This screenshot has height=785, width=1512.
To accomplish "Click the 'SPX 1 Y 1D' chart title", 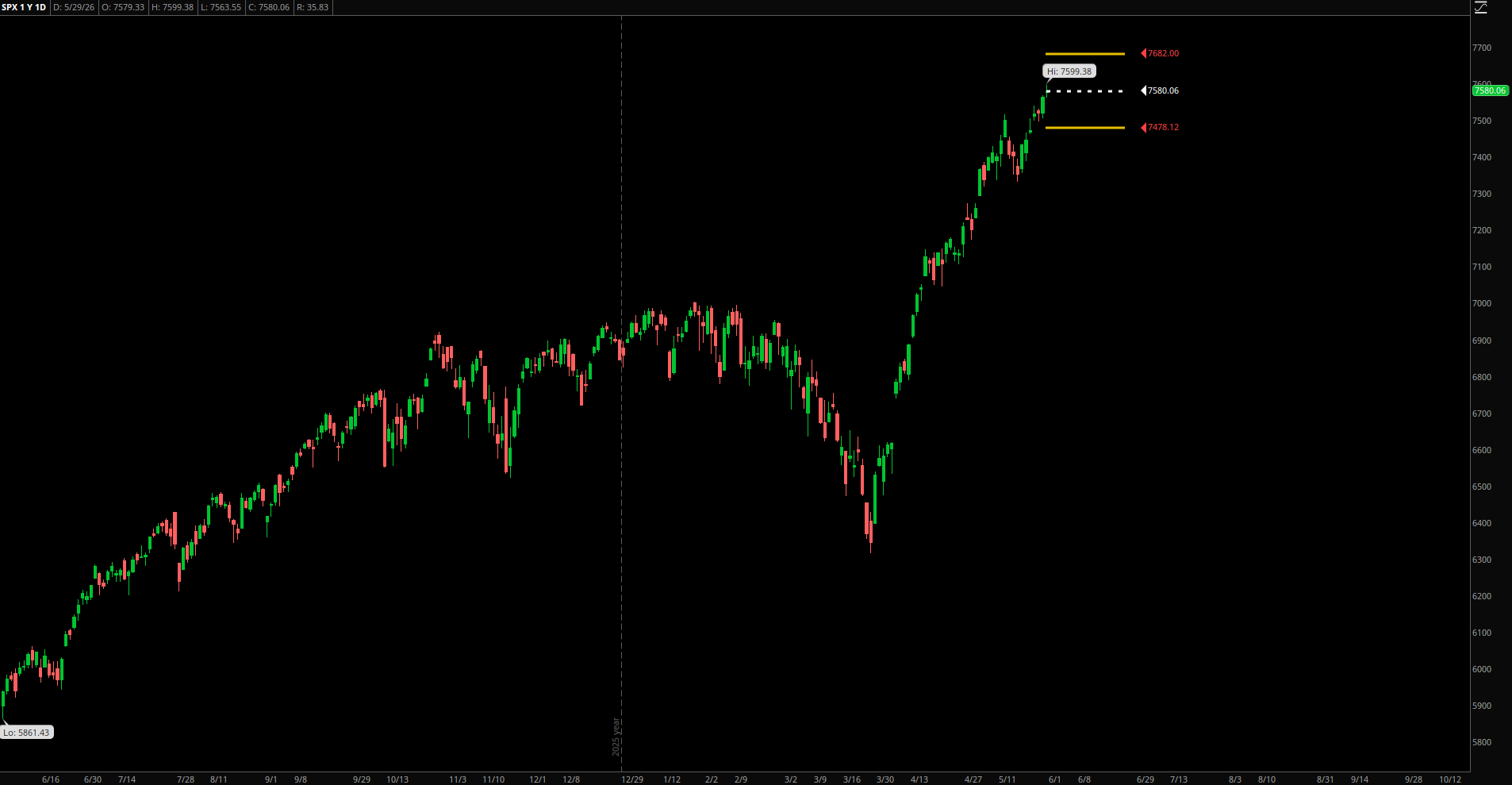I will click(24, 7).
